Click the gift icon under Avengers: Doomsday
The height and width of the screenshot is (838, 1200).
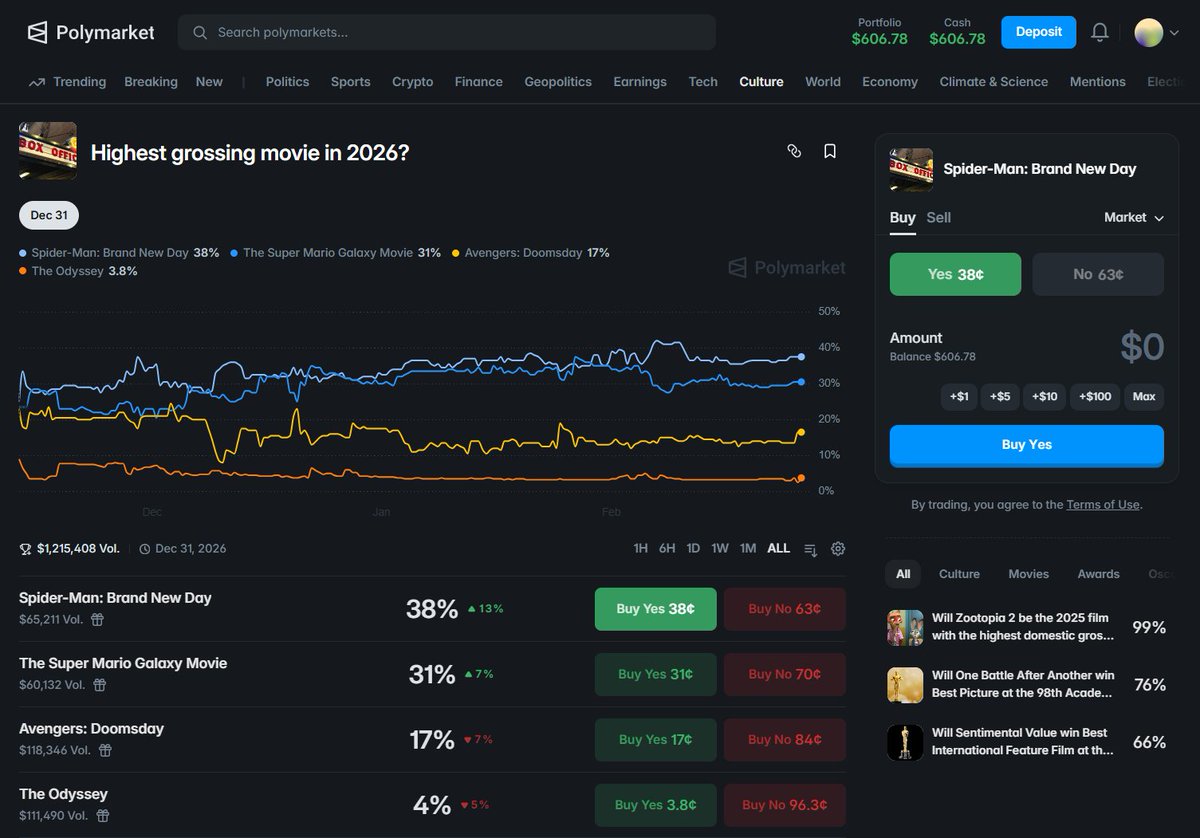(x=105, y=750)
